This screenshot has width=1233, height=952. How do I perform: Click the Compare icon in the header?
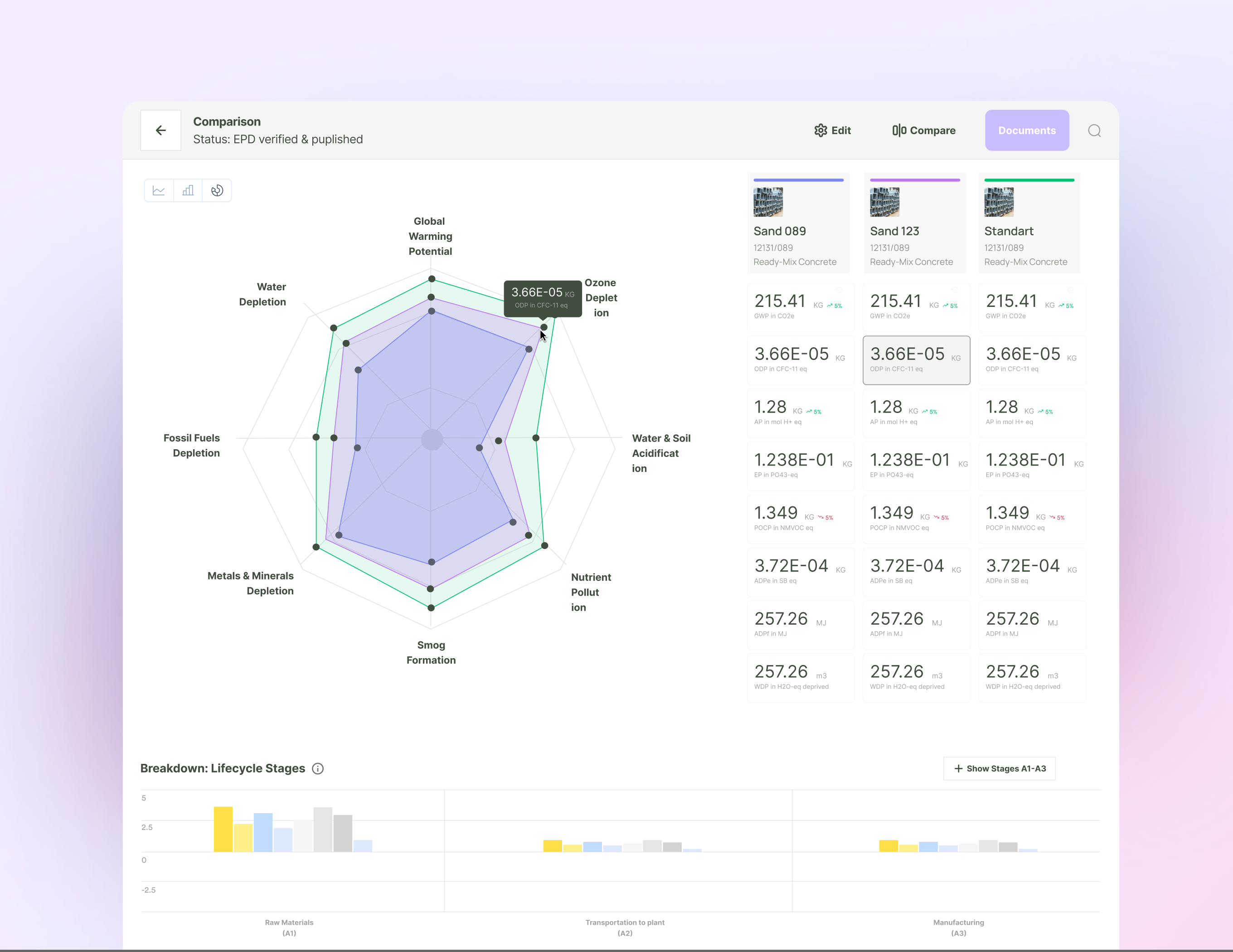click(900, 131)
